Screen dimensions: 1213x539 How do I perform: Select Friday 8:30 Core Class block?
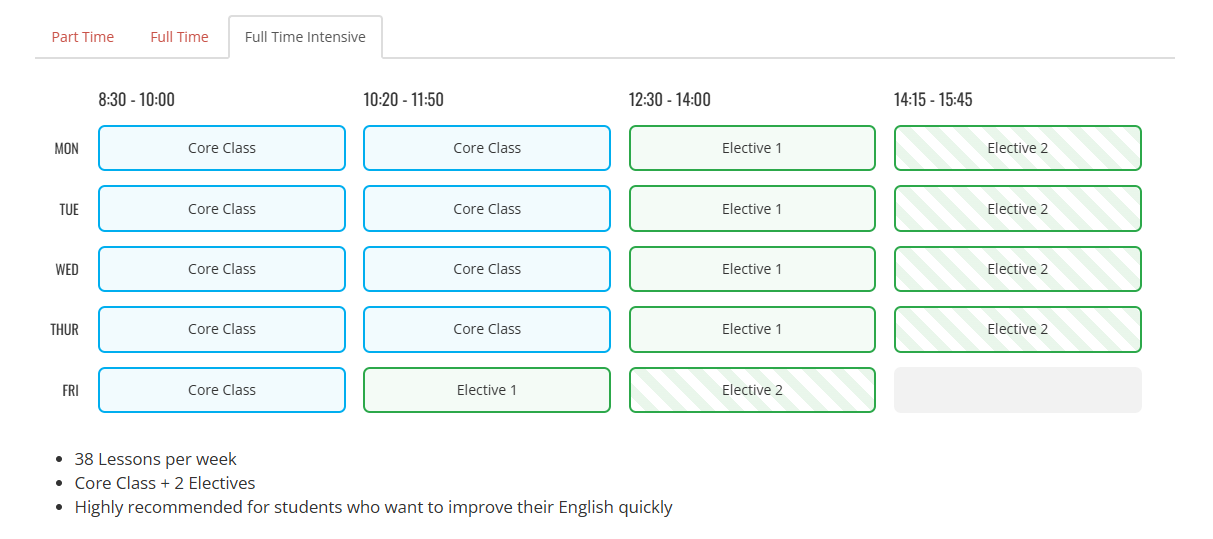[222, 390]
